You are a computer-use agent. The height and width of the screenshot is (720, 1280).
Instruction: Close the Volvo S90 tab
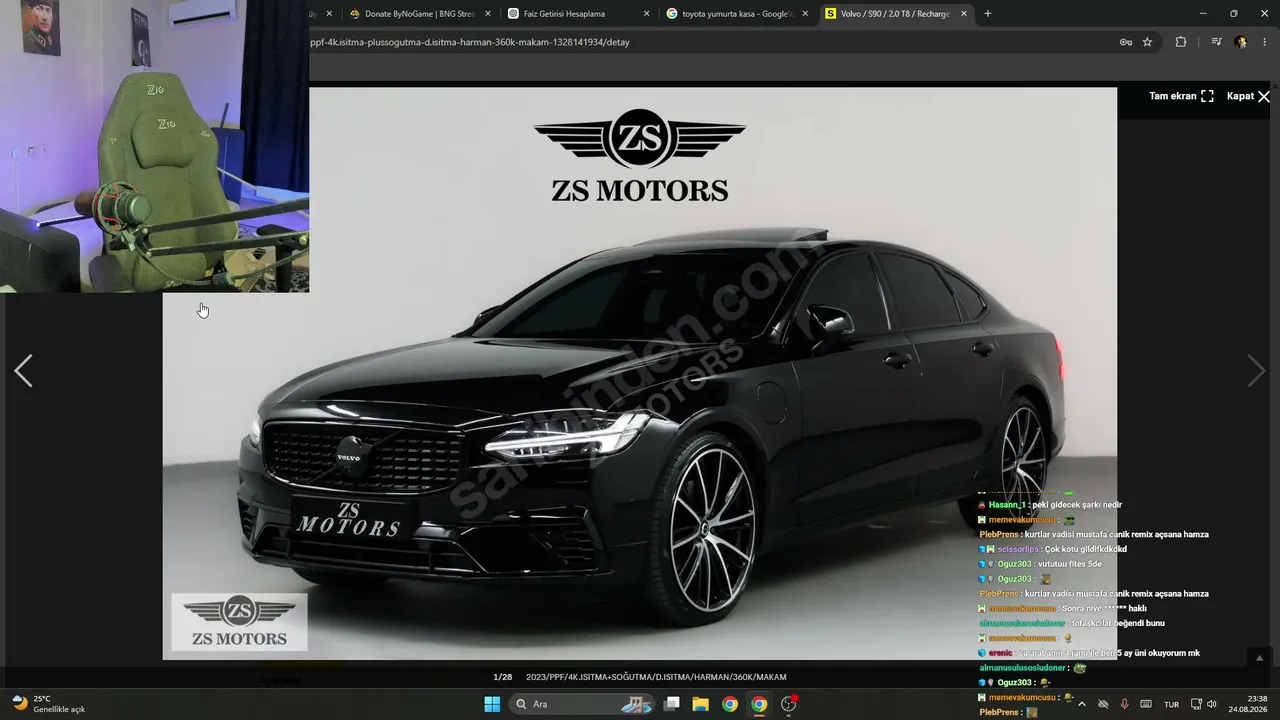click(964, 14)
